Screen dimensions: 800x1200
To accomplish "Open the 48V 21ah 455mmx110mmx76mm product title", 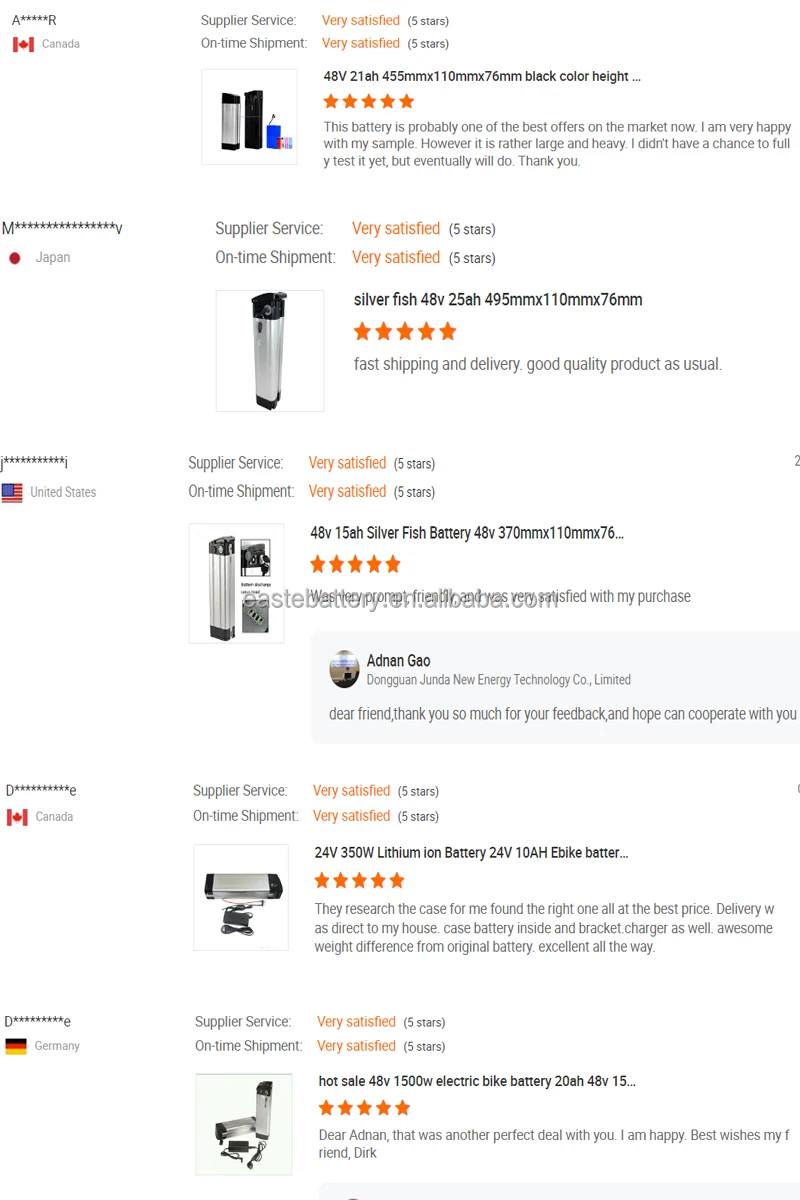I will pos(482,76).
